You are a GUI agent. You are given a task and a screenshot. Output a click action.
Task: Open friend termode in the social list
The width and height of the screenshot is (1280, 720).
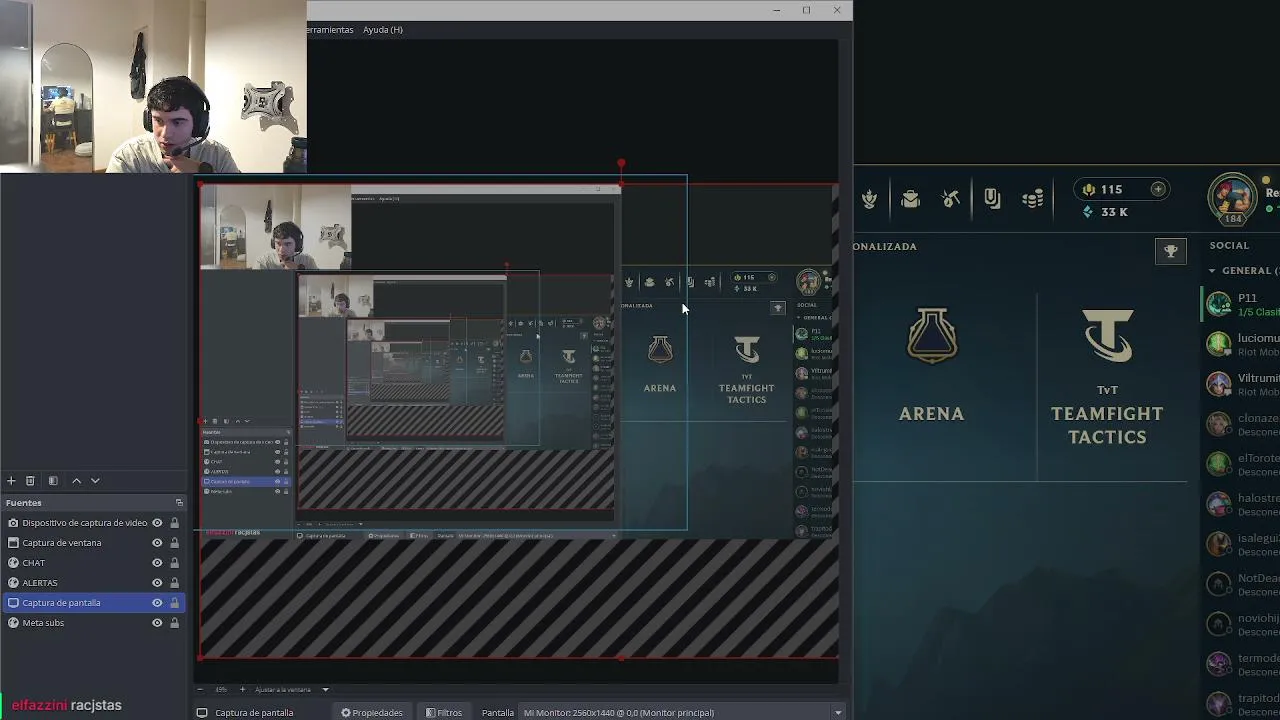tap(1242, 664)
